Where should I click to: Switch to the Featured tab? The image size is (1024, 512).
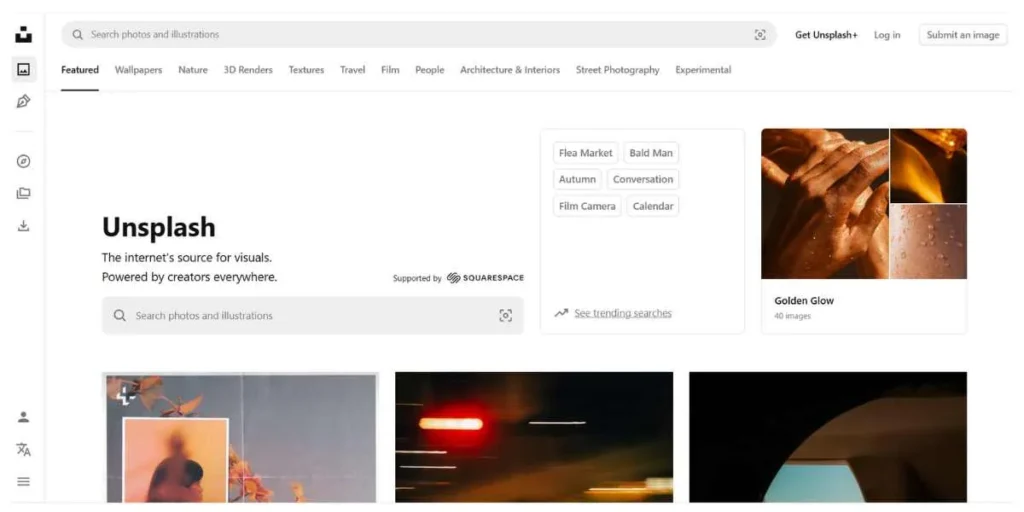(x=80, y=70)
